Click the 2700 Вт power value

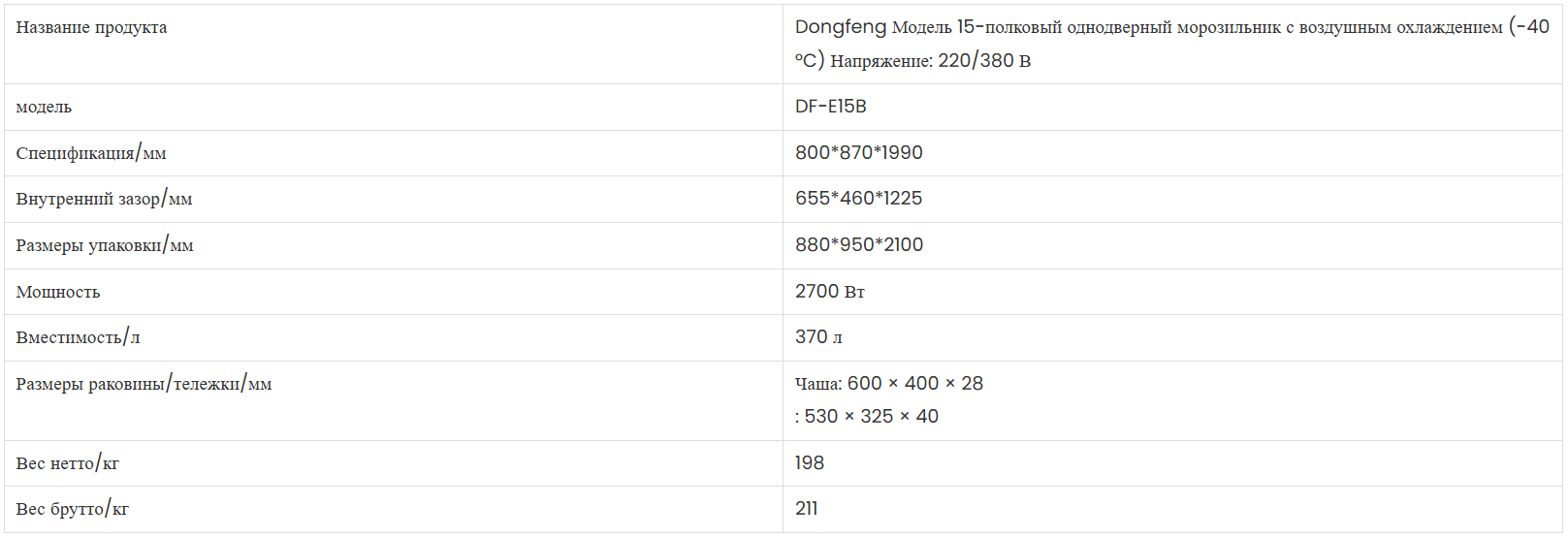point(829,292)
